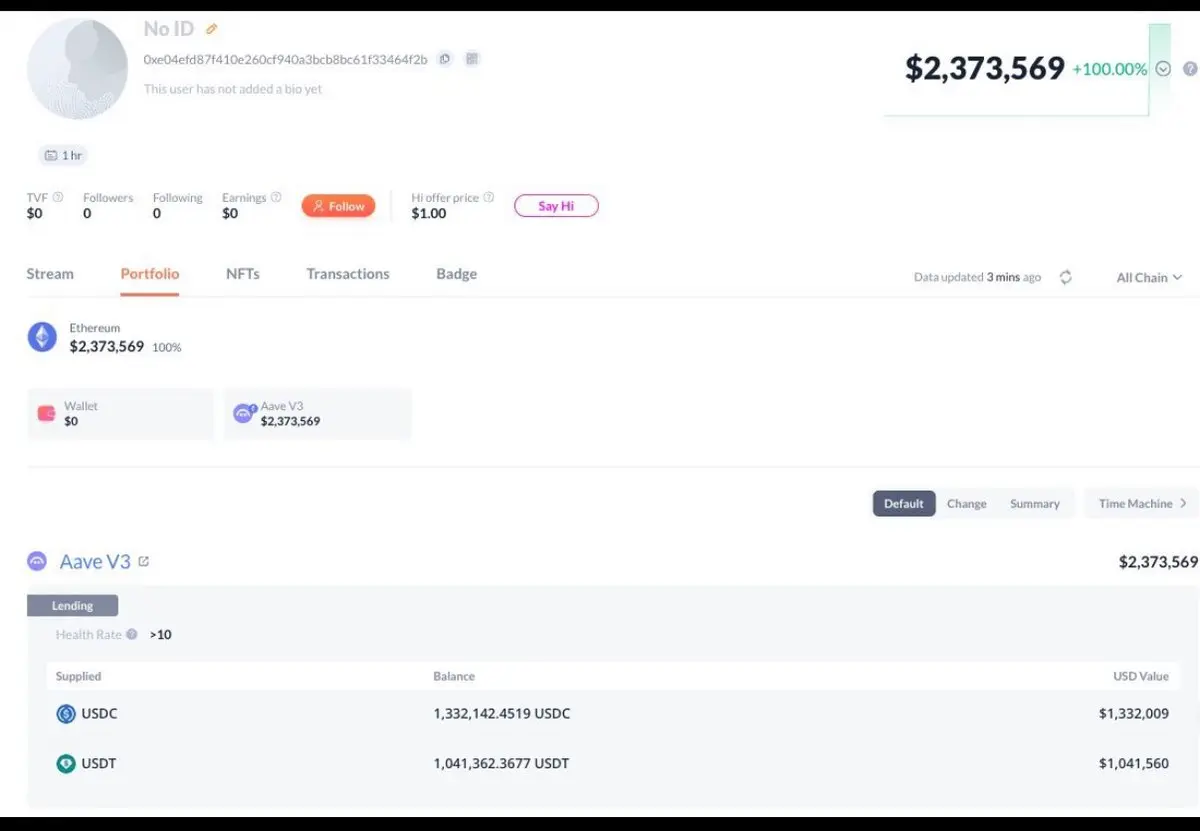Click the Following count
Screen dimensions: 1200x831
(x=157, y=214)
